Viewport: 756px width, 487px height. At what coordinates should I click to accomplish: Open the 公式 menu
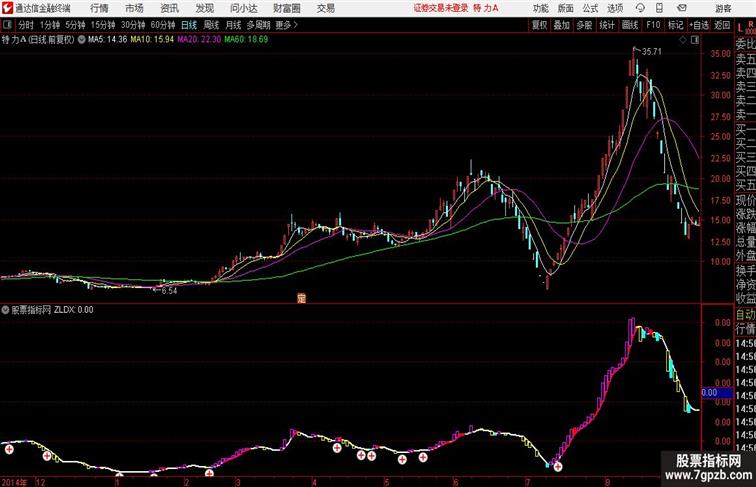590,8
